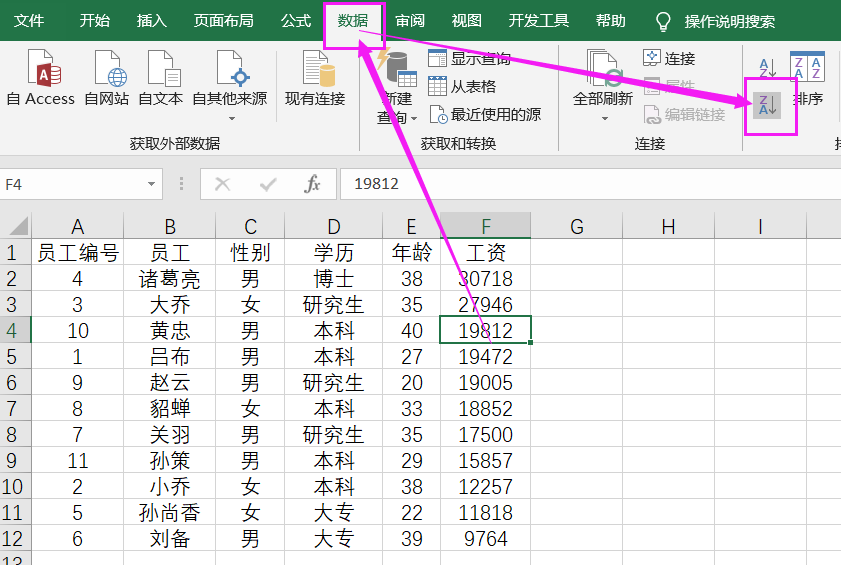Click the 自网站 (From Web) icon
The image size is (841, 565).
click(107, 78)
